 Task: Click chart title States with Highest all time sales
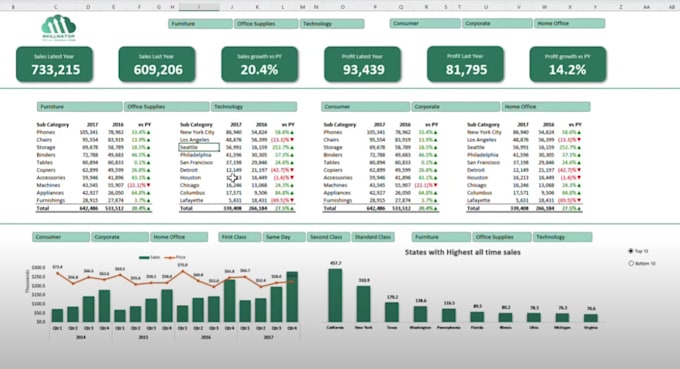pos(463,252)
